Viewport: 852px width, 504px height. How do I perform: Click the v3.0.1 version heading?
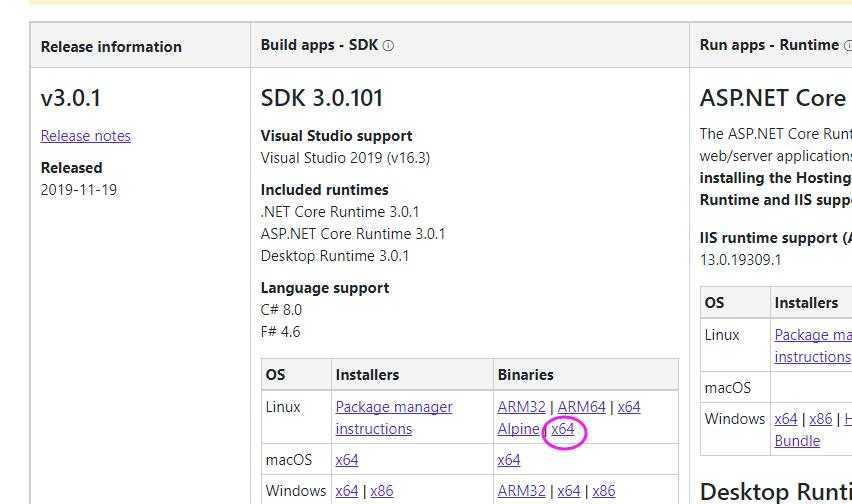point(71,98)
